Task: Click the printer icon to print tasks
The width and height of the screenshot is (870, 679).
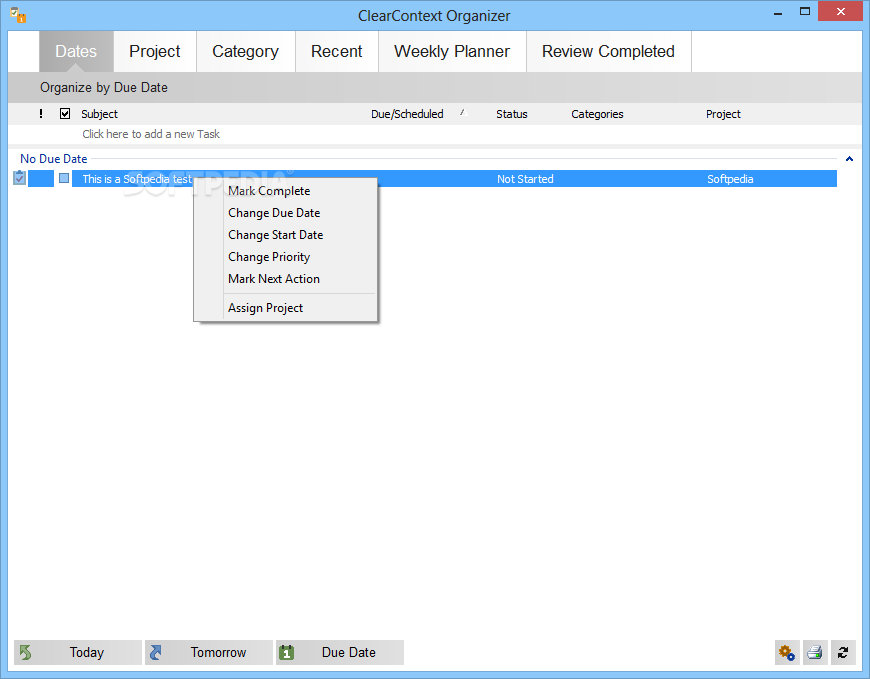Action: click(815, 652)
